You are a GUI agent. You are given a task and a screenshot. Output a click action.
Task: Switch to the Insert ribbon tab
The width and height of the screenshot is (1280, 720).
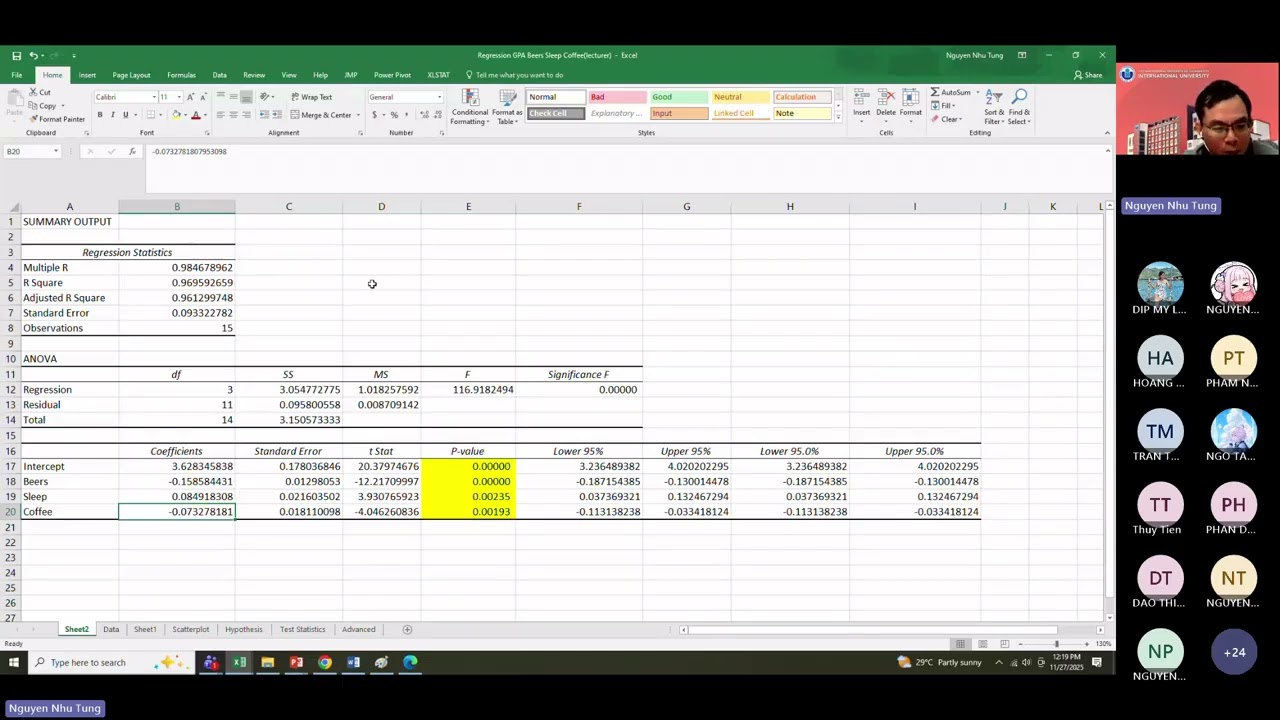[x=87, y=75]
